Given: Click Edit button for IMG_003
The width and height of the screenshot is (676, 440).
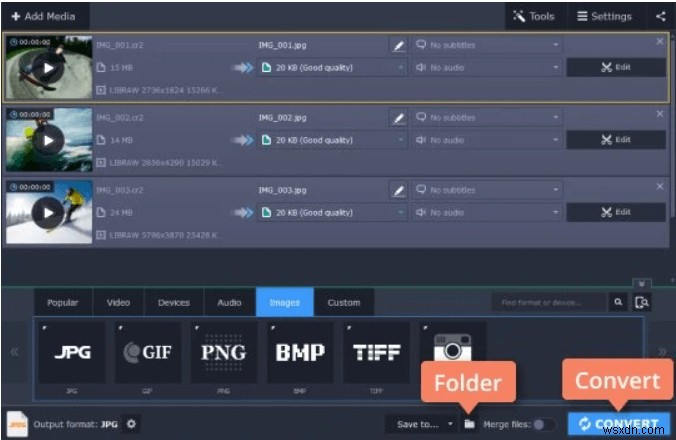Looking at the screenshot, I should click(616, 212).
